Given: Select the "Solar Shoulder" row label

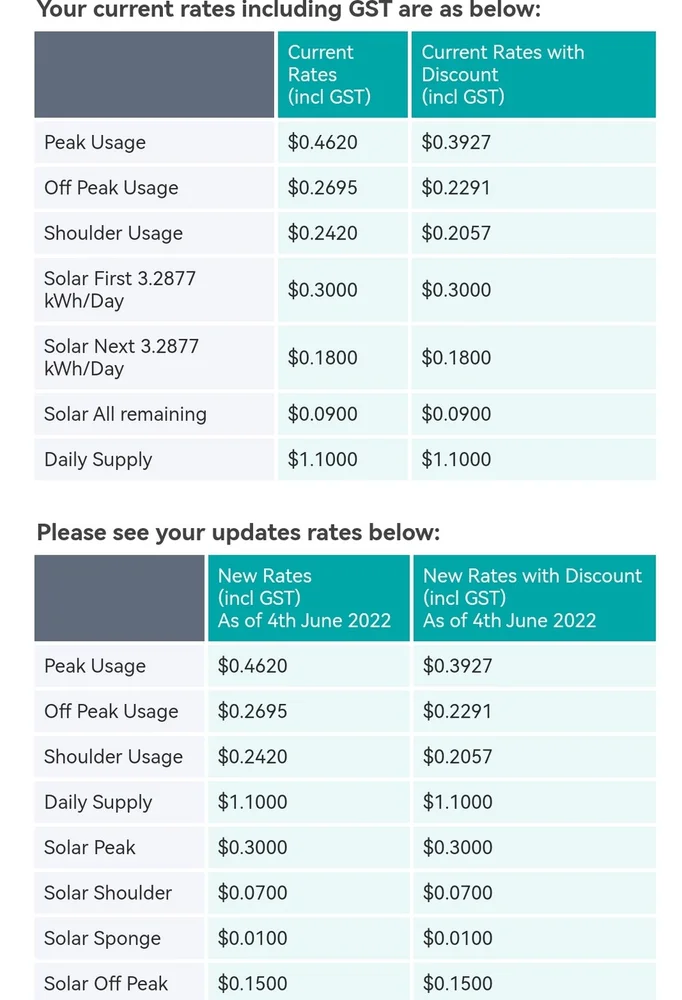Looking at the screenshot, I should [108, 893].
